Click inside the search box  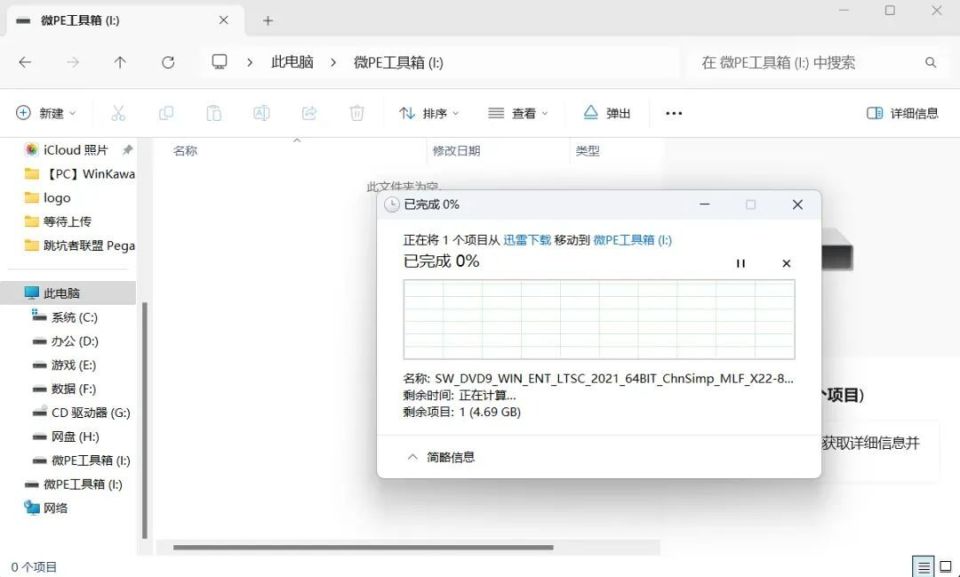(x=820, y=61)
